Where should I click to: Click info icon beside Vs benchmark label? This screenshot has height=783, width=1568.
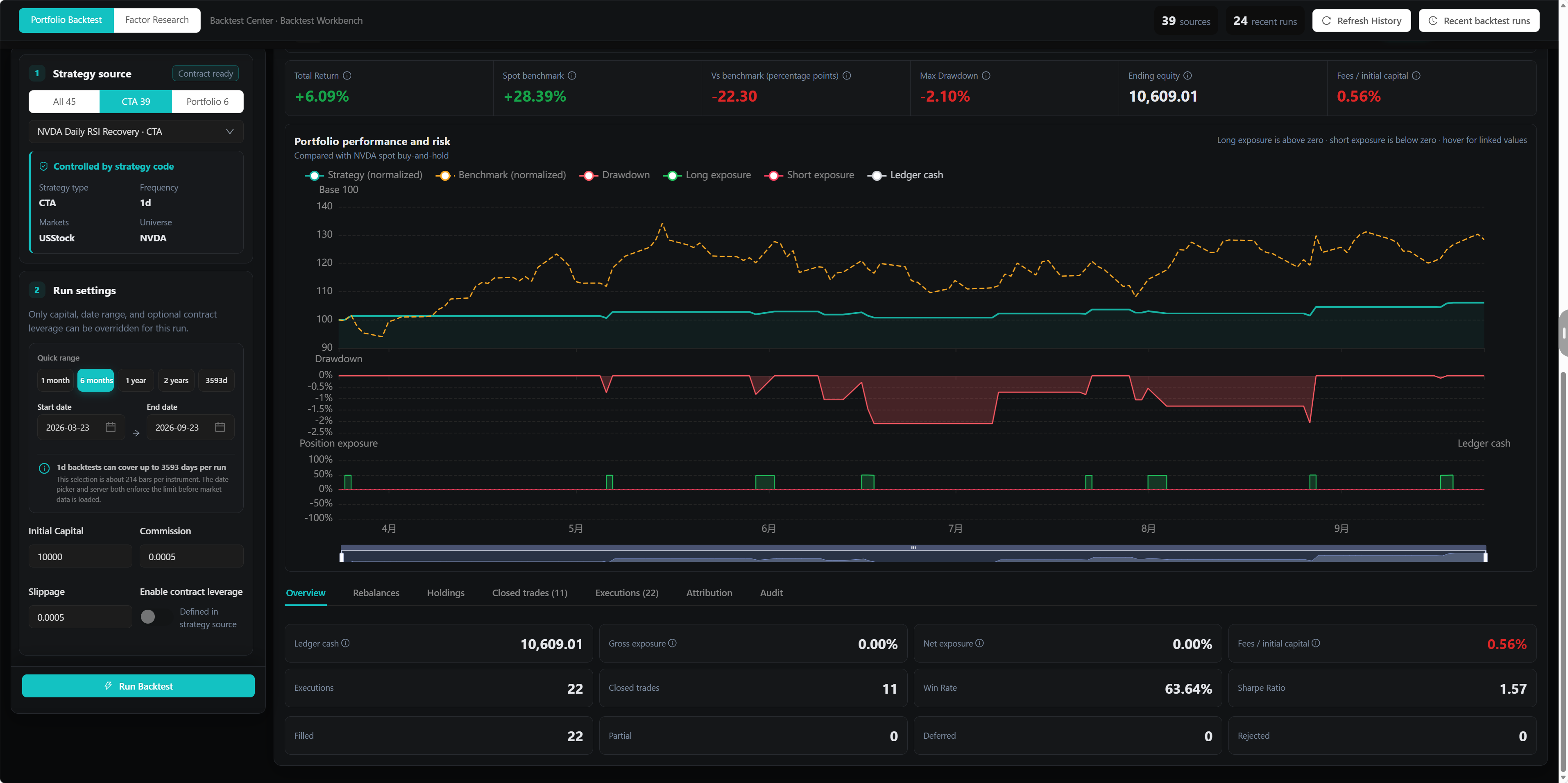pyautogui.click(x=847, y=75)
